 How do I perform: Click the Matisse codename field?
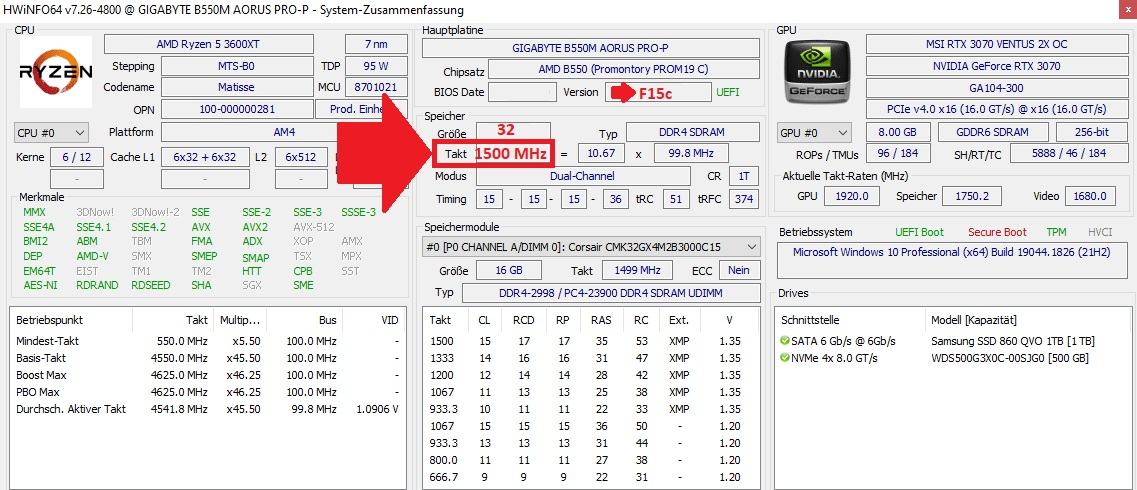(x=237, y=88)
